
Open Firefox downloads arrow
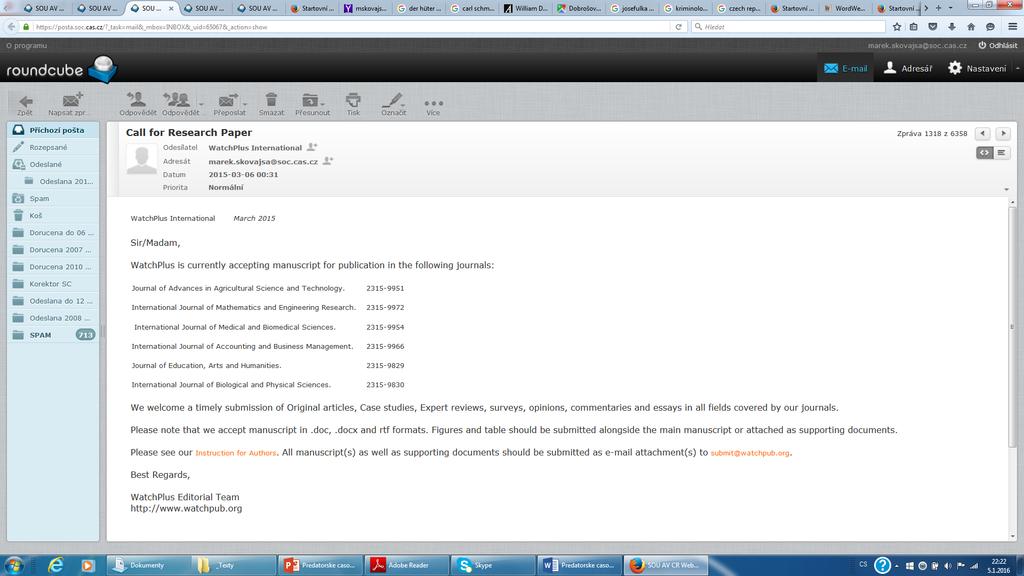click(x=952, y=27)
